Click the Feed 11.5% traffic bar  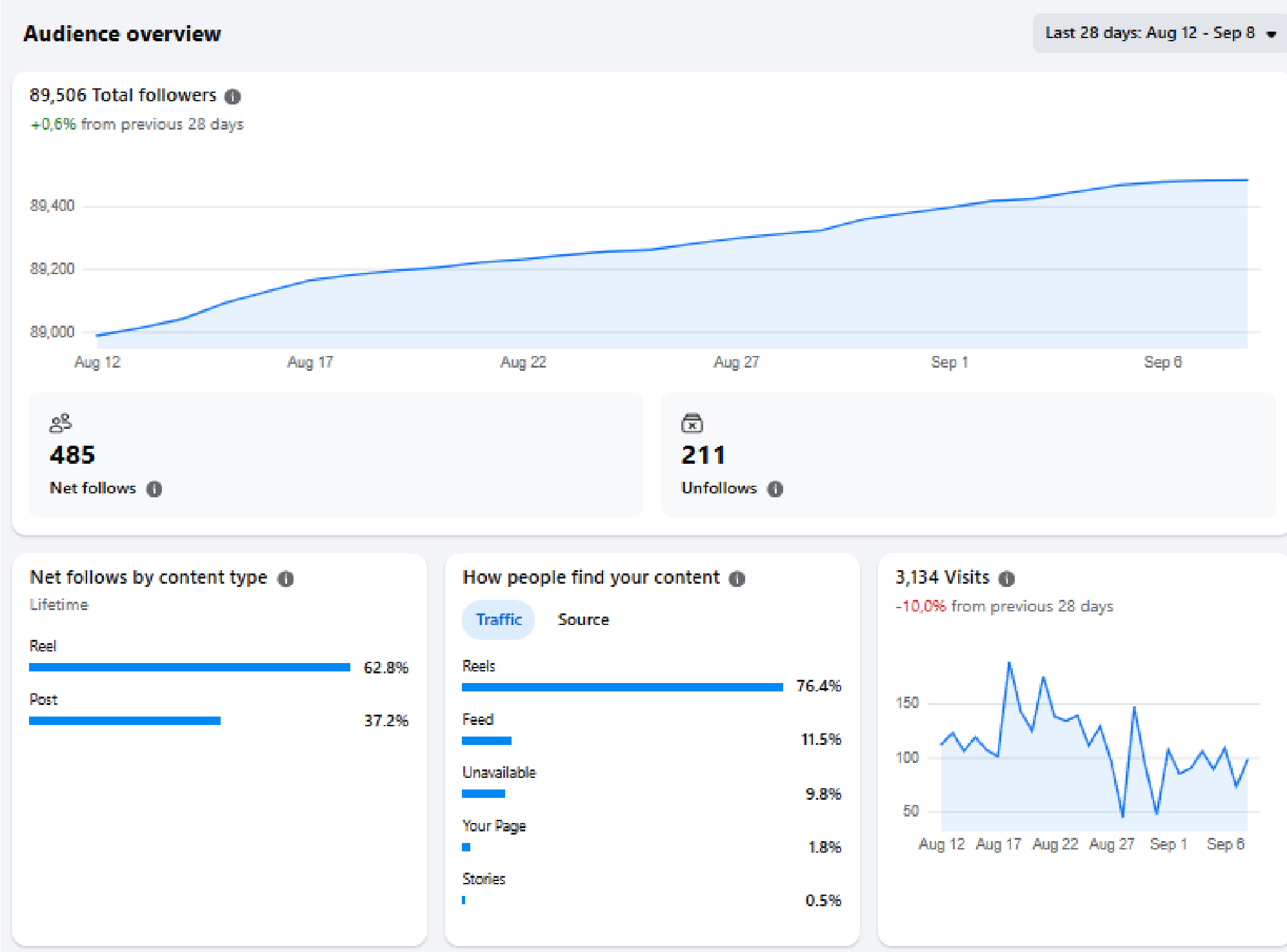point(486,740)
